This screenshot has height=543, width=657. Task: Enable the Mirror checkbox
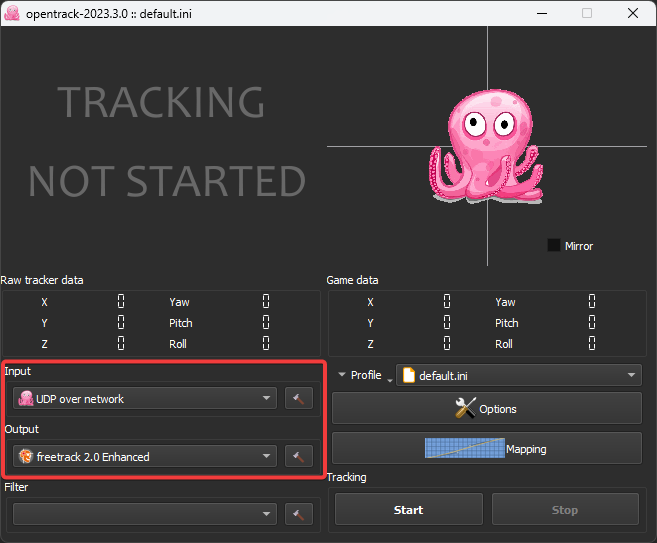click(554, 245)
